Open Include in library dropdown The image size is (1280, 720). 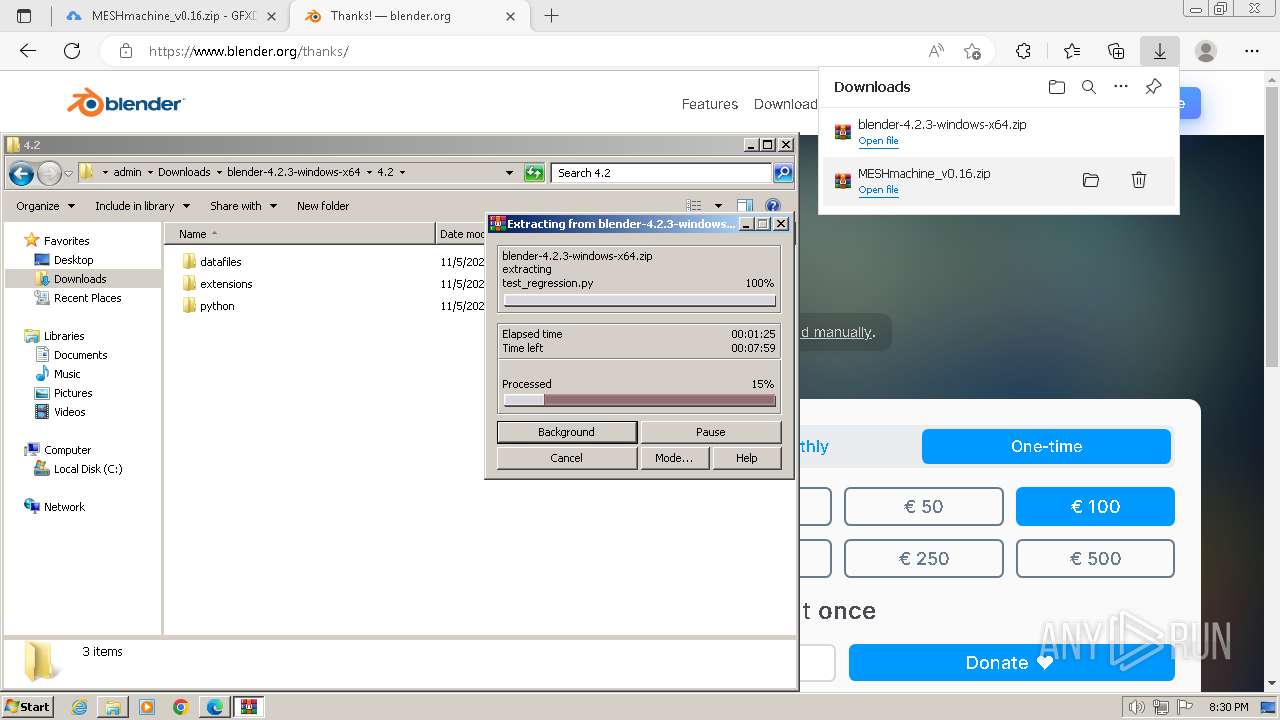(141, 206)
